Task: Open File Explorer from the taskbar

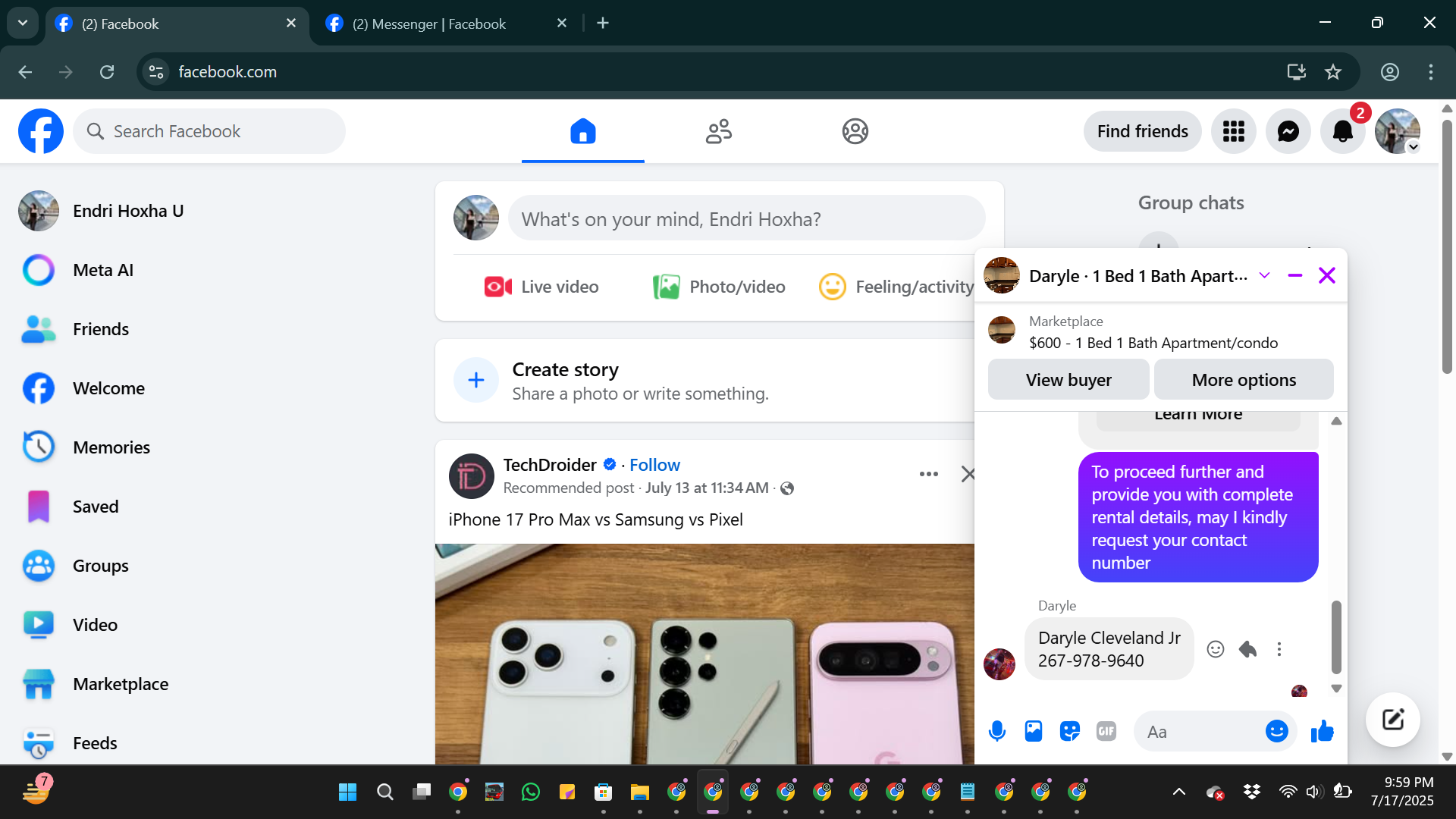Action: tap(640, 792)
